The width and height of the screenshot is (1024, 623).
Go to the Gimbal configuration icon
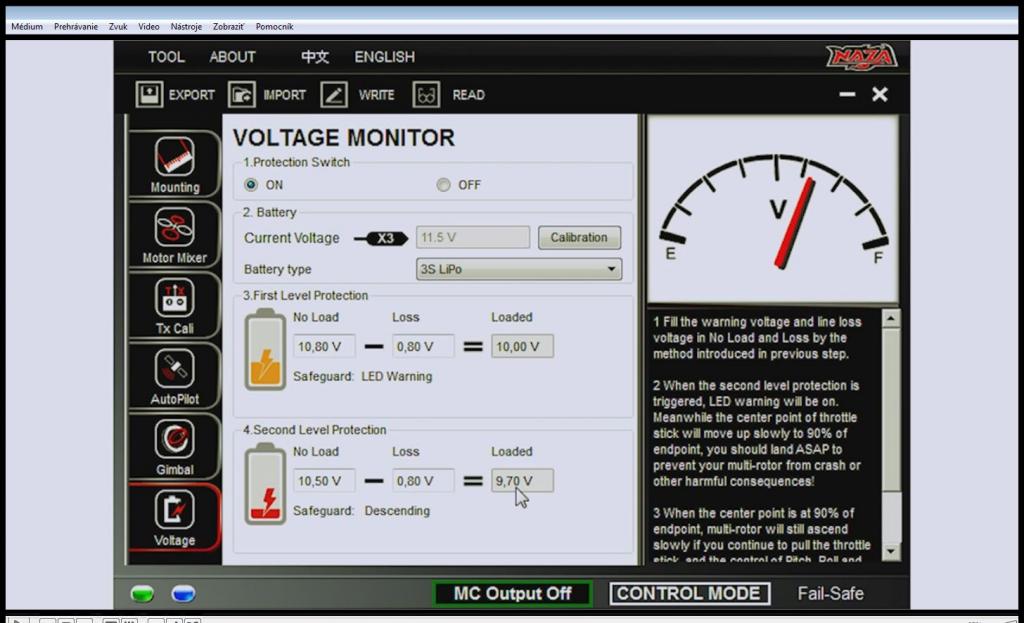[x=174, y=440]
